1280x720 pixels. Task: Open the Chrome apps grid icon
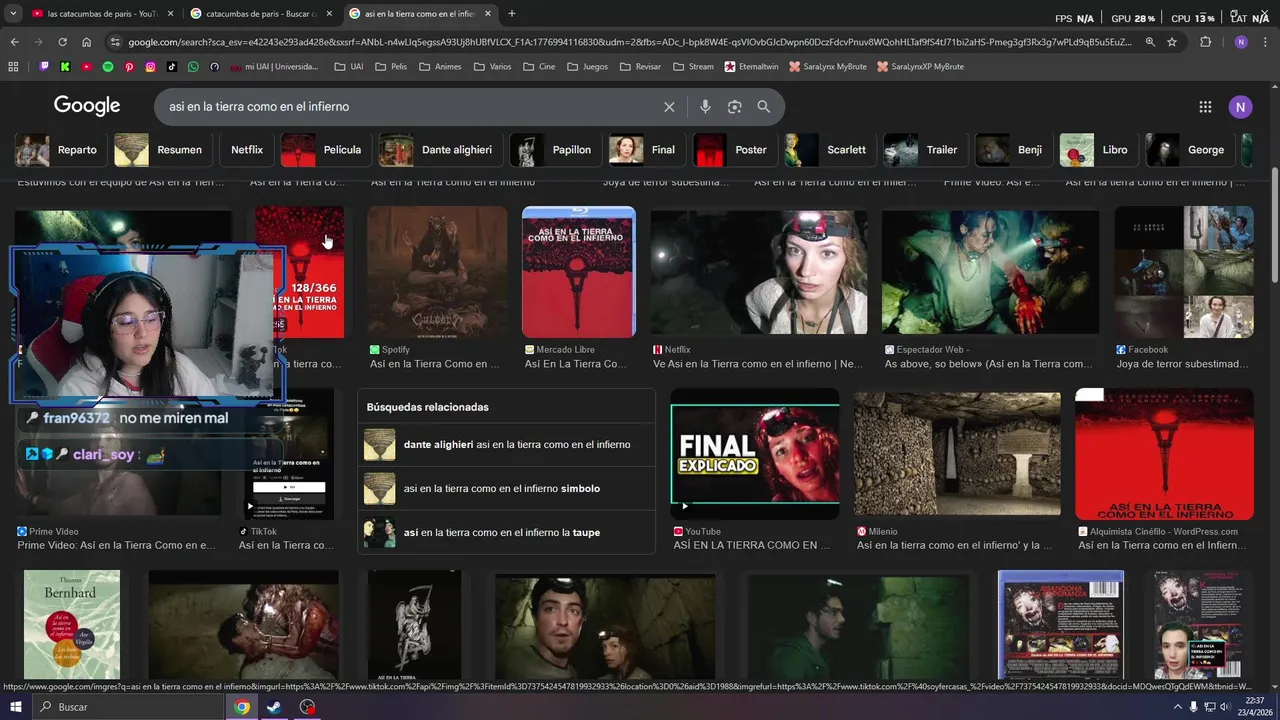(13, 67)
